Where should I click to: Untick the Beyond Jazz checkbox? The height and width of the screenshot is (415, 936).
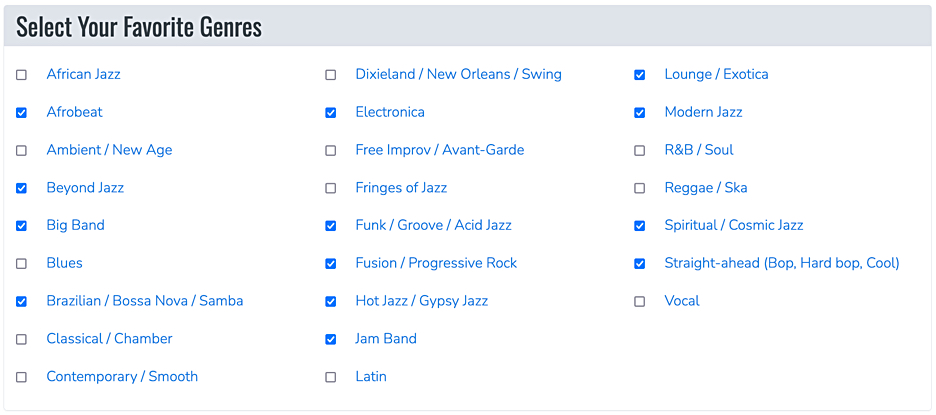coord(21,188)
